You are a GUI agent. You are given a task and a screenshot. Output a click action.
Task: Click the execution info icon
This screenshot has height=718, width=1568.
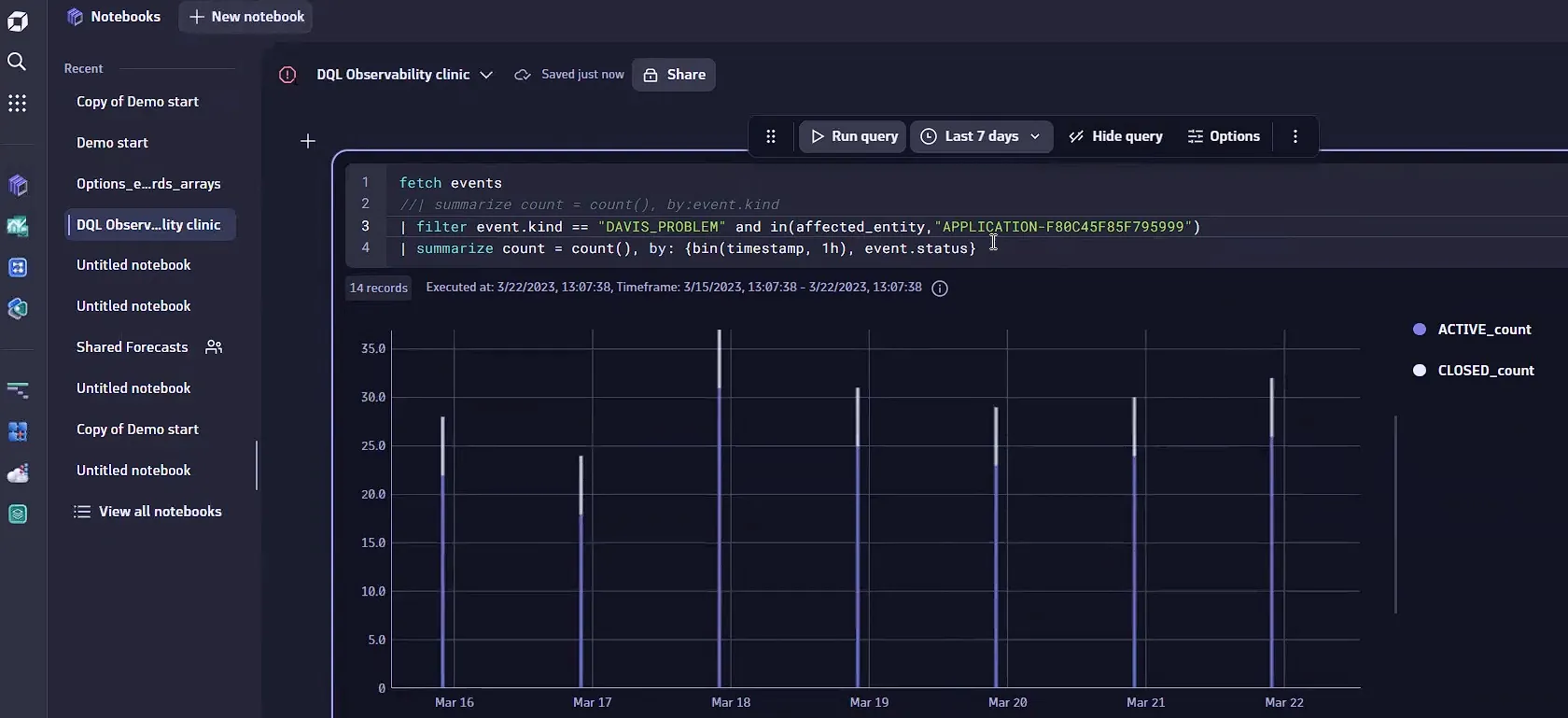940,289
